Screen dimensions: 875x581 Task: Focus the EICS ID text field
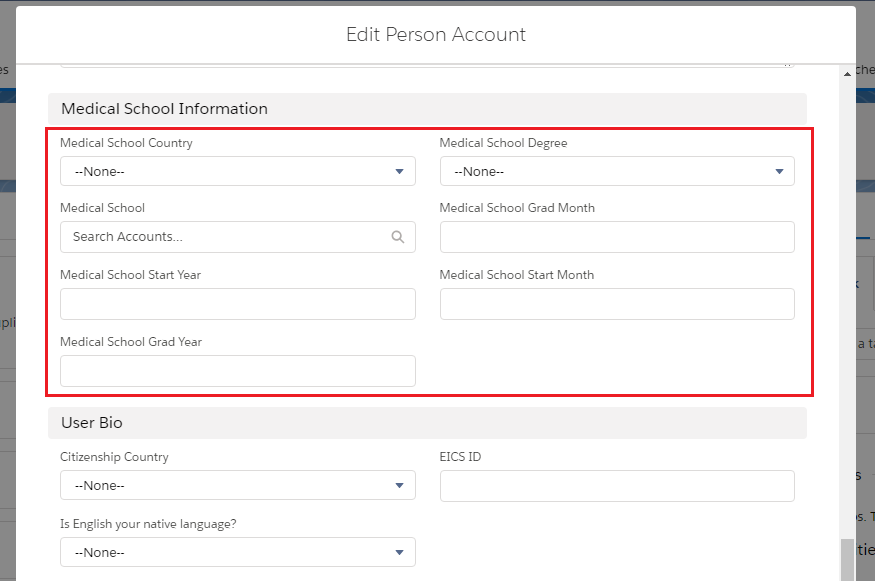tap(617, 486)
